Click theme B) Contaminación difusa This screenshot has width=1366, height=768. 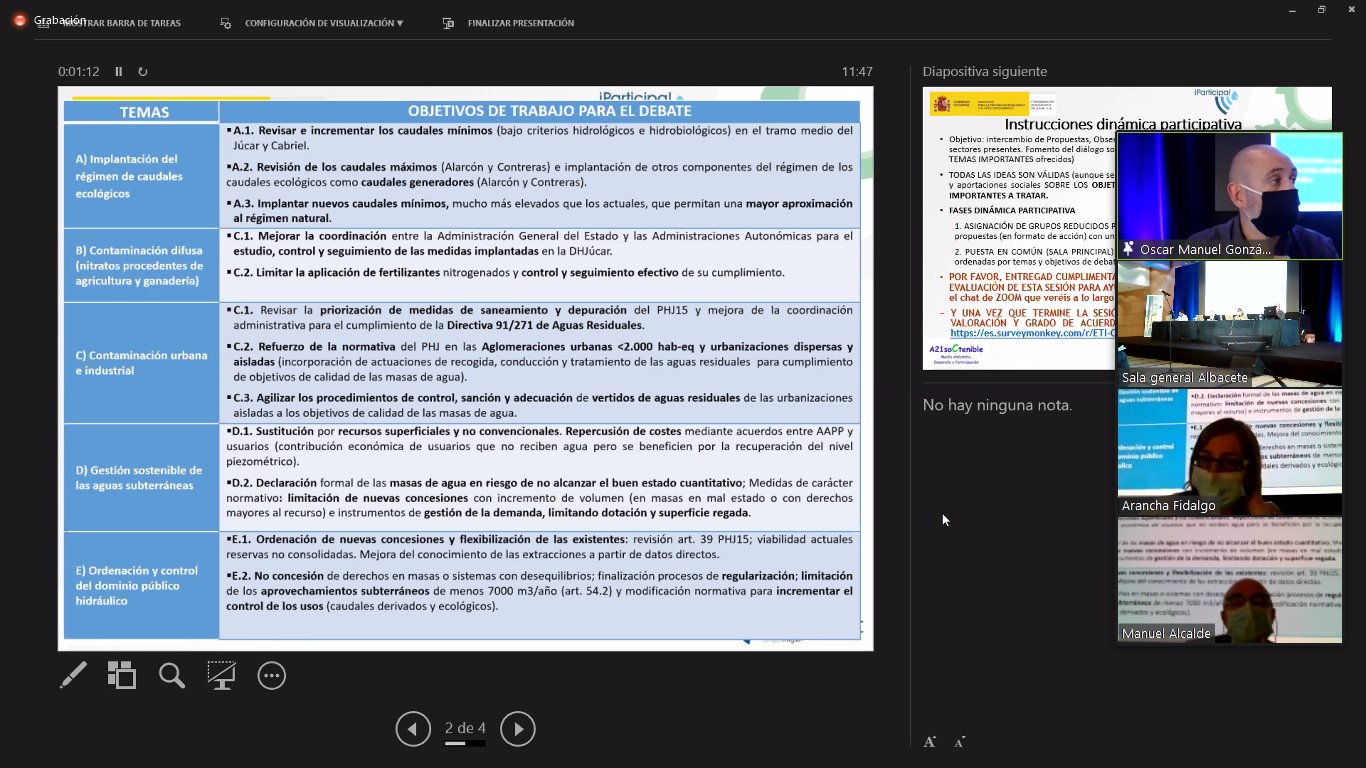coord(139,266)
